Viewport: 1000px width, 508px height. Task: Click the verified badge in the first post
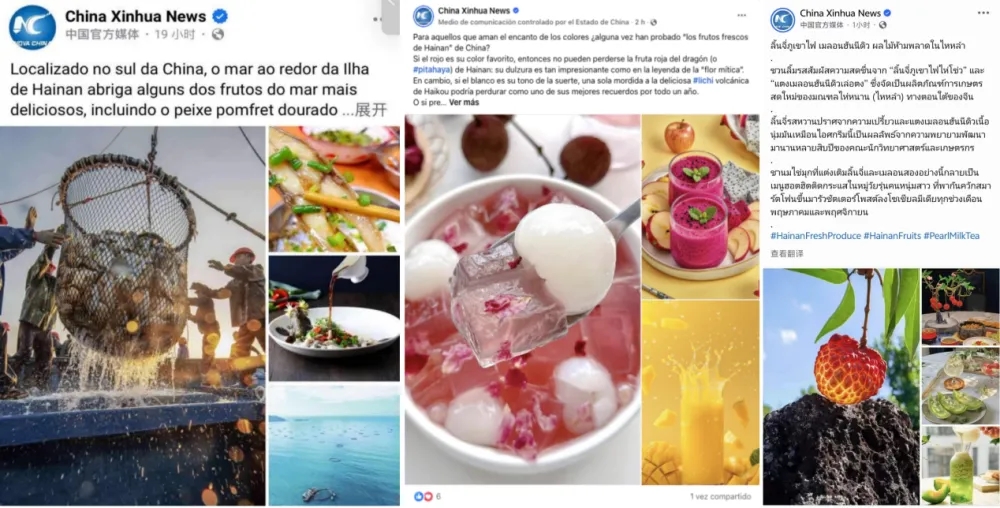tap(220, 16)
